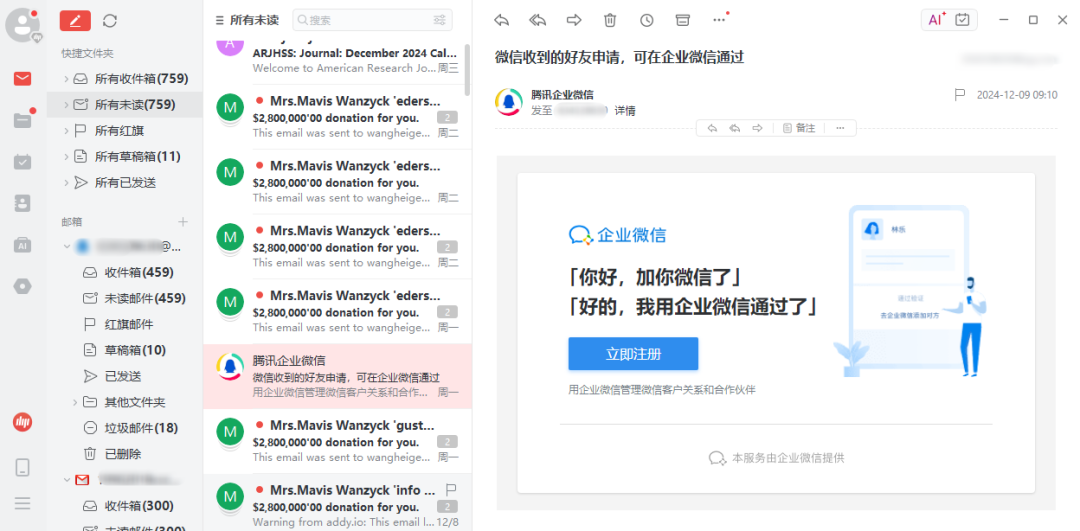
Task: Expand the 所有草稿箱 tree arrow
Action: tap(66, 157)
